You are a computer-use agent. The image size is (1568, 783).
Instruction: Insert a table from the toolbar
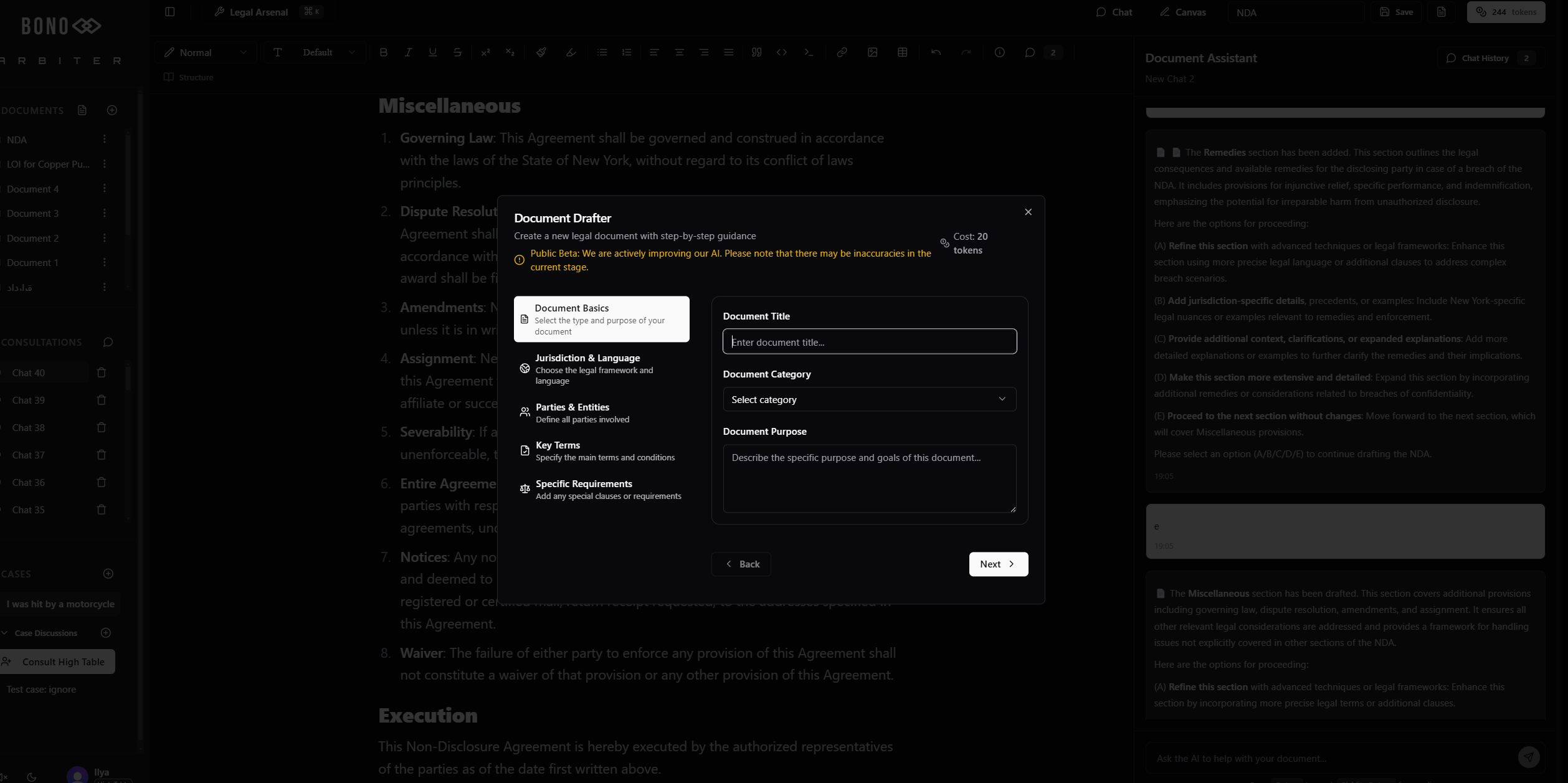coord(902,52)
